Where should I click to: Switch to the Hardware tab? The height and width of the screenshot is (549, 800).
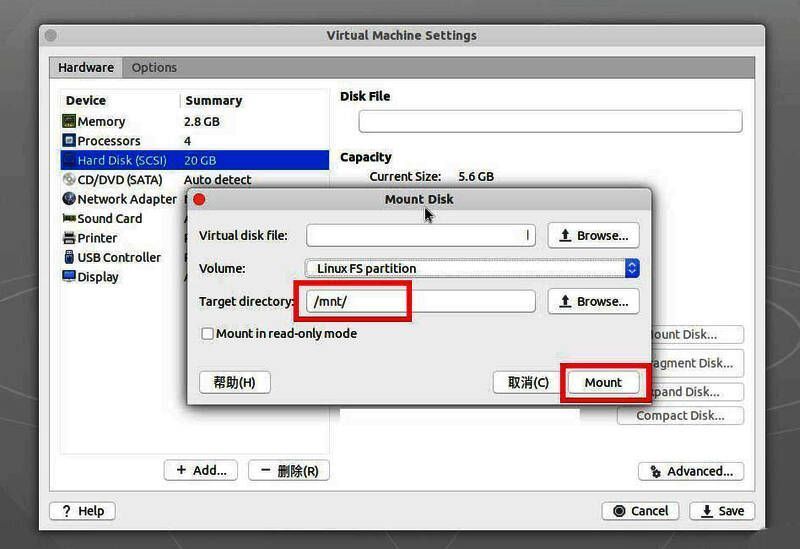pyautogui.click(x=86, y=68)
